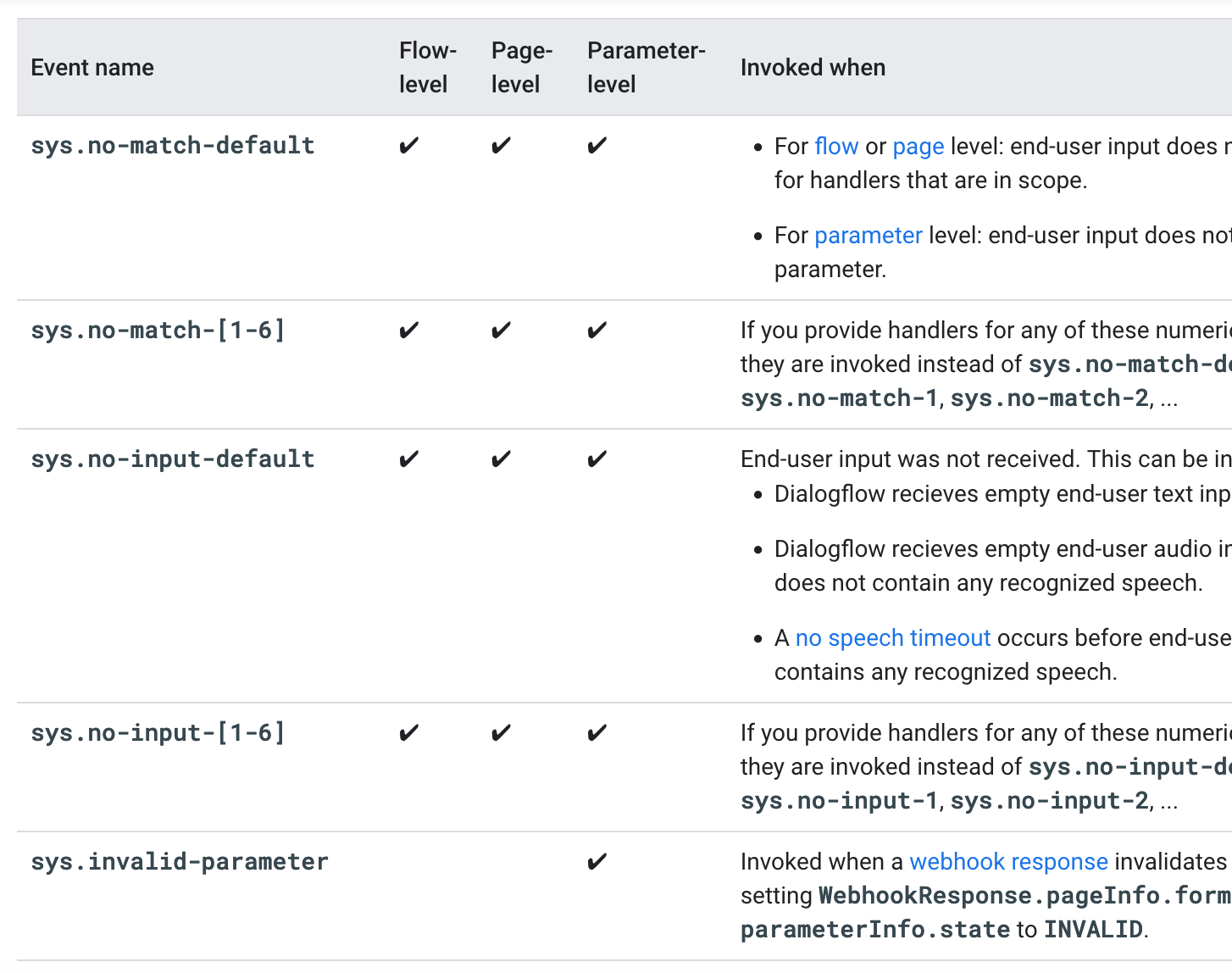Click the Flow-level checkmark for sys.no-input-[1-6]
The width and height of the screenshot is (1232, 973).
pos(408,733)
